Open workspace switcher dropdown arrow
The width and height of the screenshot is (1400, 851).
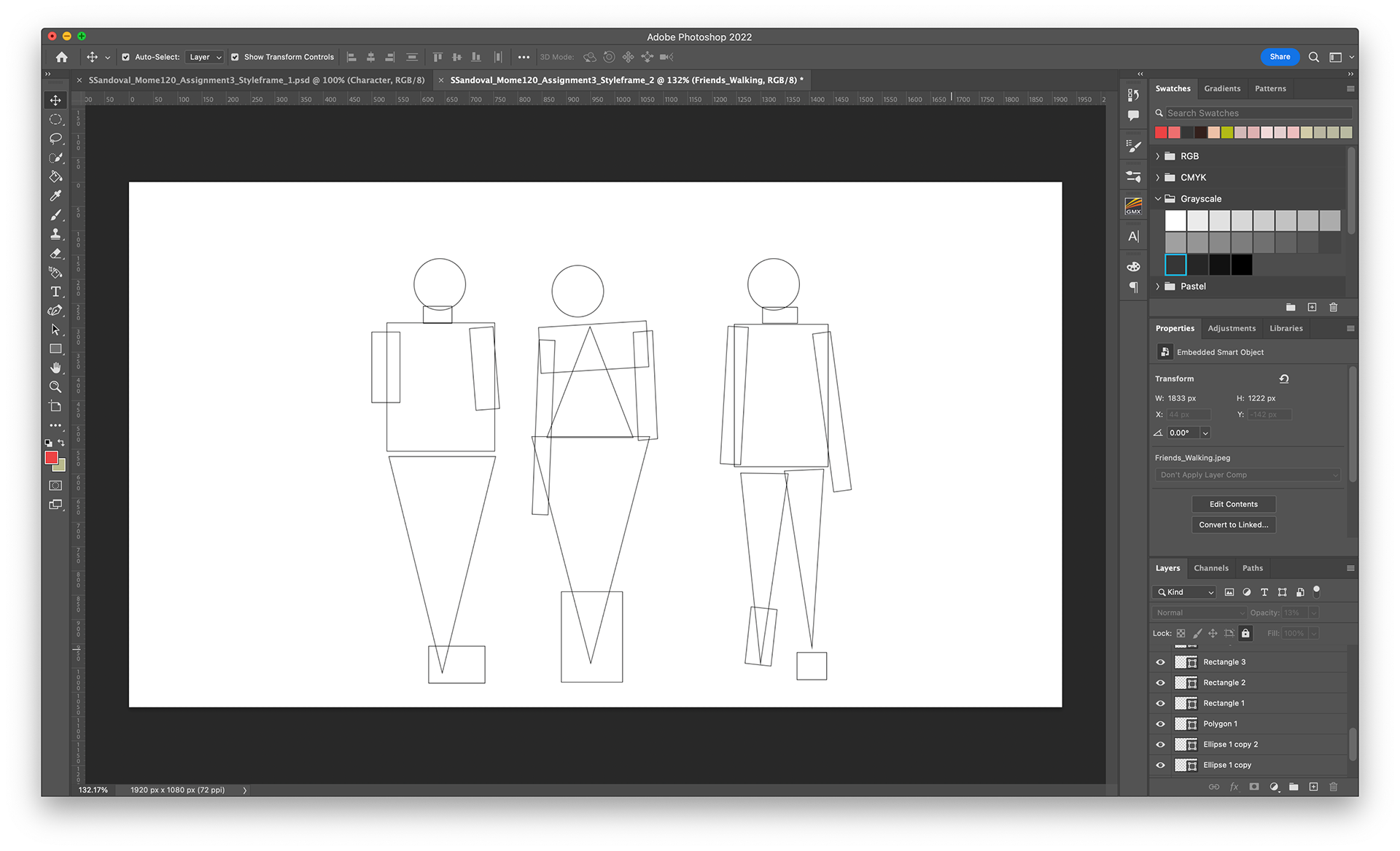pyautogui.click(x=1351, y=57)
